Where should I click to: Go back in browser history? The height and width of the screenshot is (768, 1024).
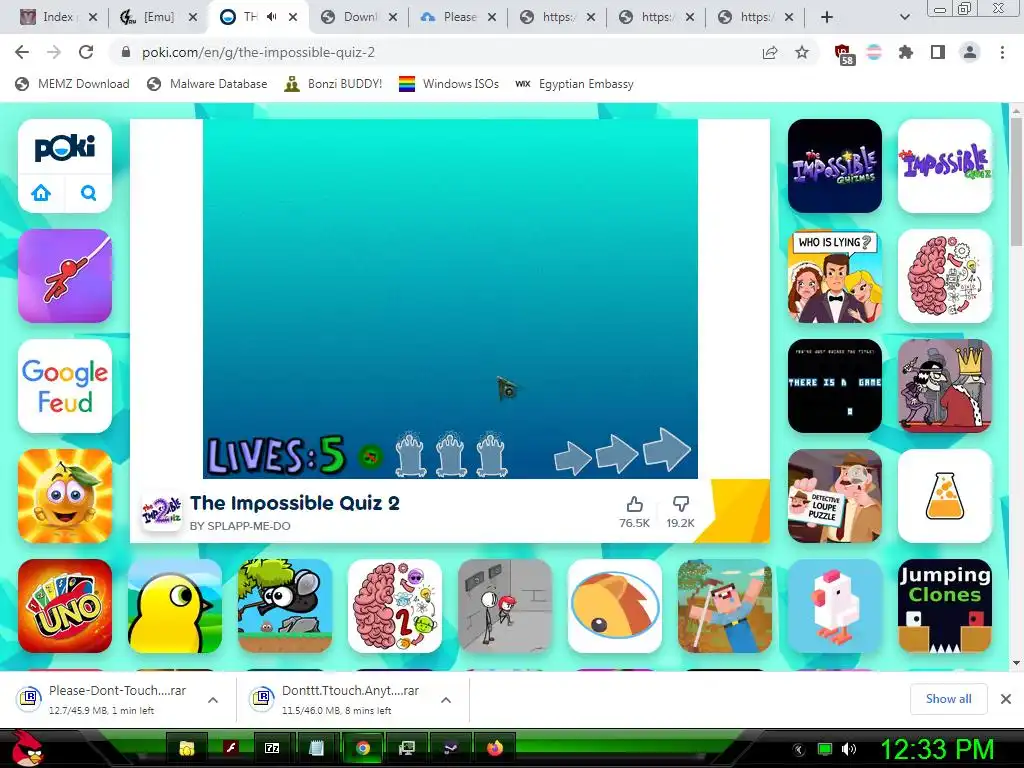(x=22, y=52)
